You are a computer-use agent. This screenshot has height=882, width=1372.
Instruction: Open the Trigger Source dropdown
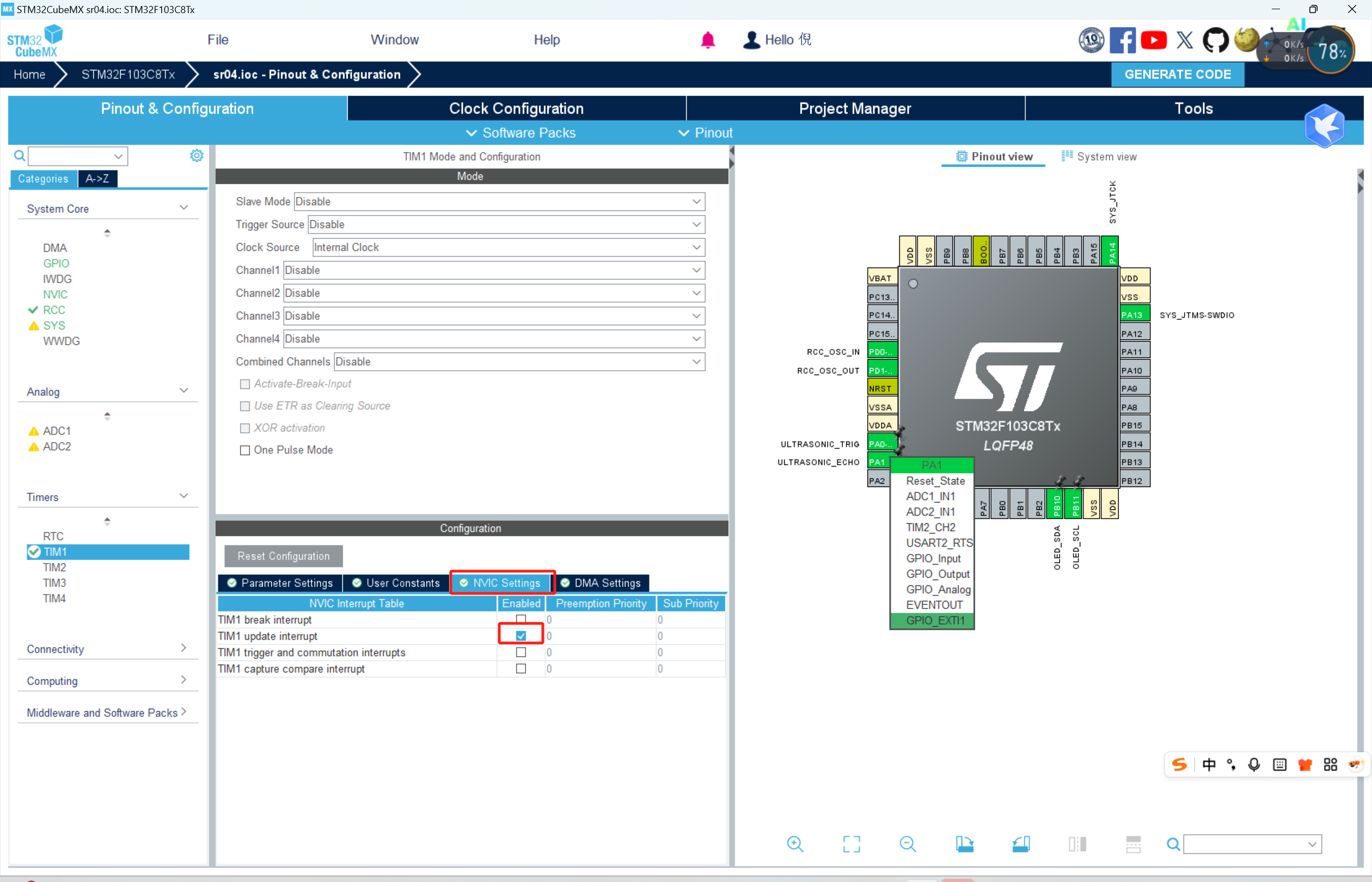[x=506, y=224]
